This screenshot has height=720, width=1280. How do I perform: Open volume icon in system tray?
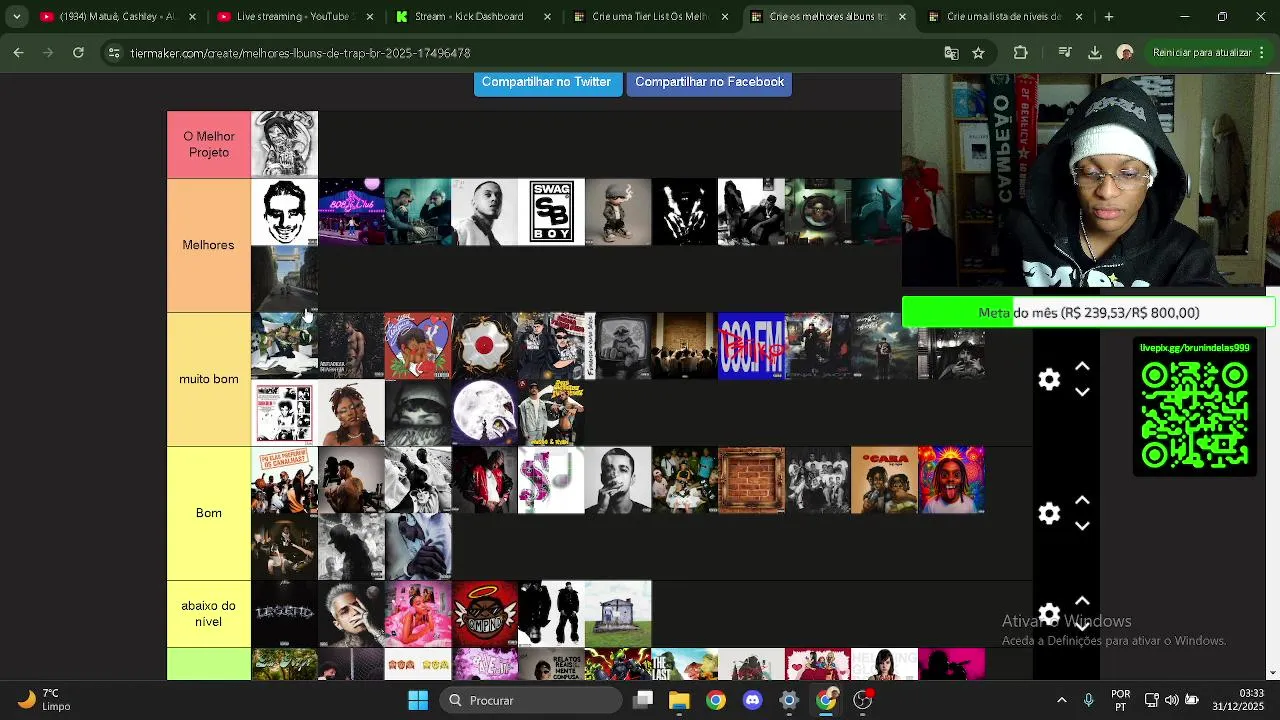(x=1171, y=700)
